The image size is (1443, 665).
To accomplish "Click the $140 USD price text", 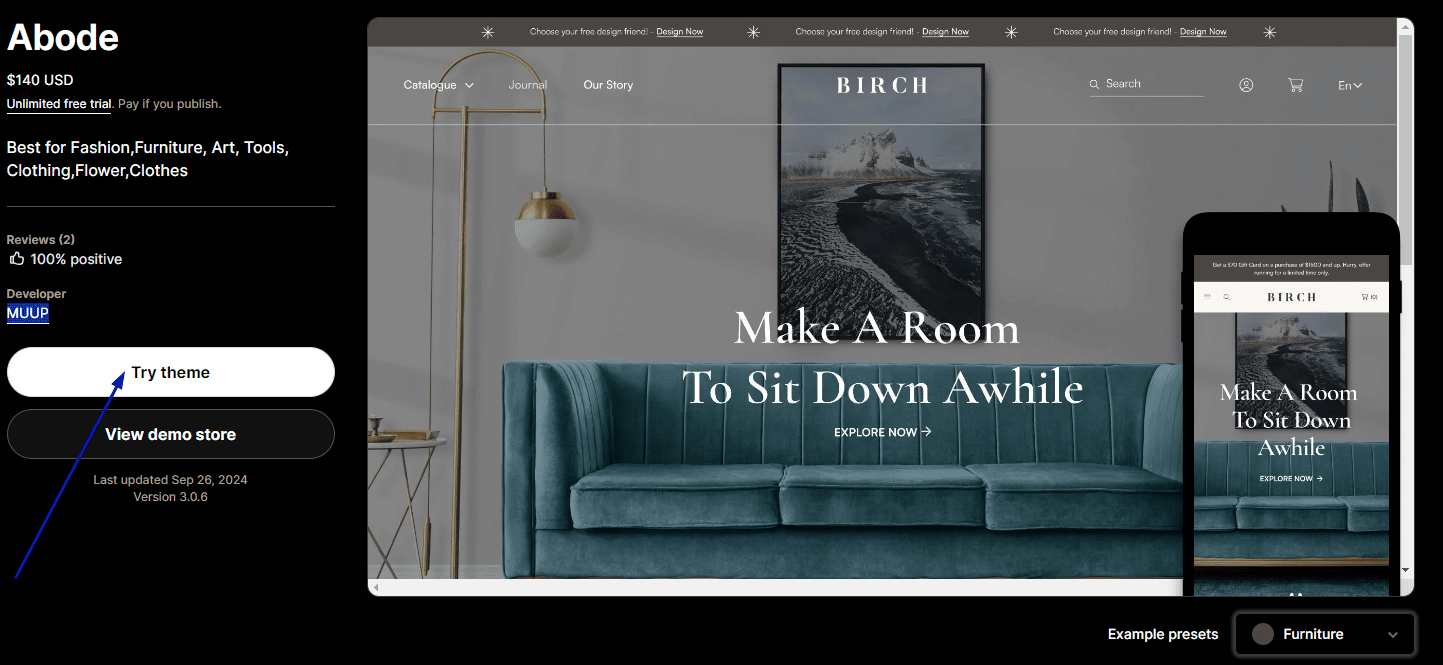I will [x=40, y=80].
